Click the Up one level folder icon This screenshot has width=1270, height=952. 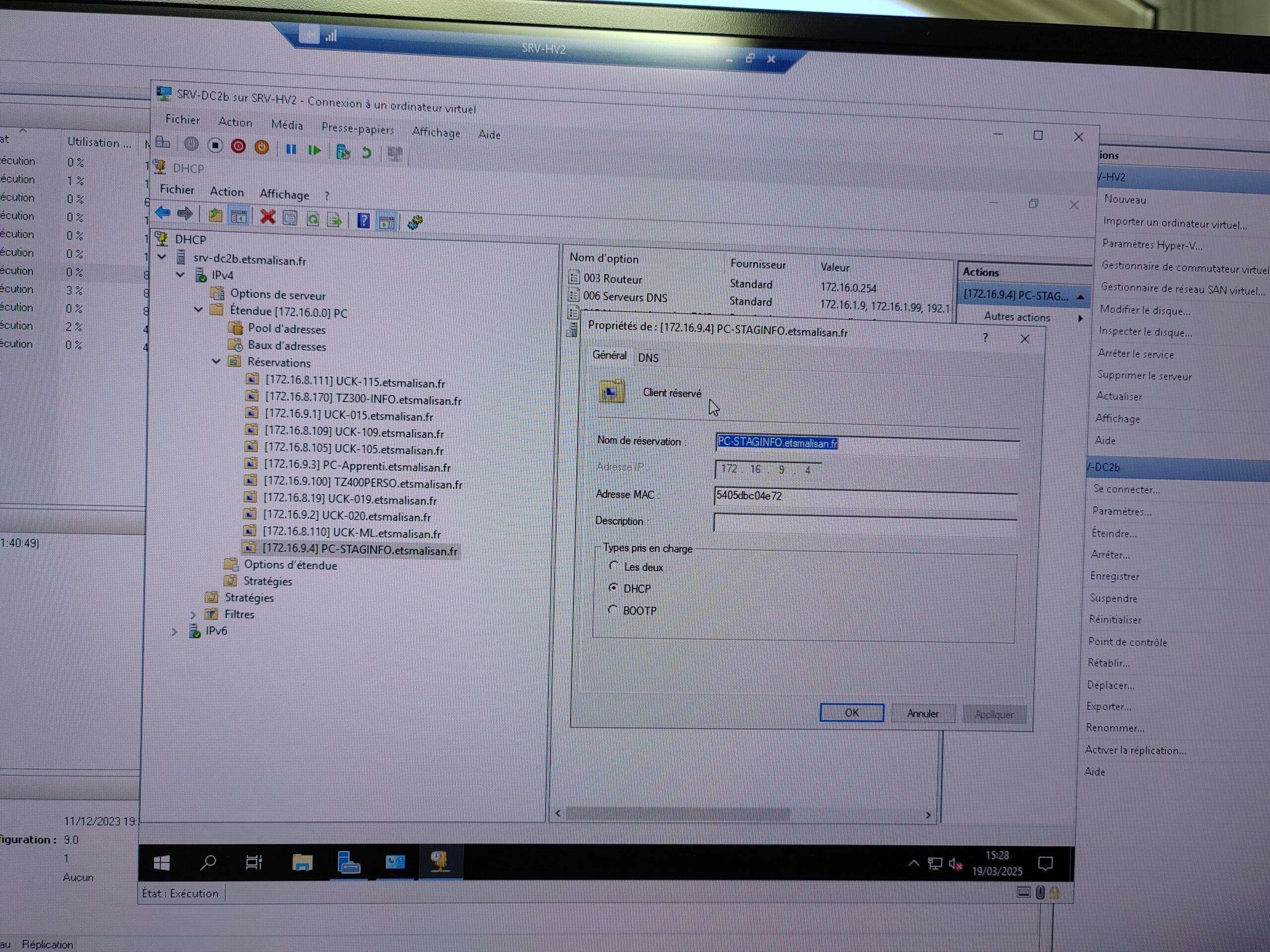point(215,215)
